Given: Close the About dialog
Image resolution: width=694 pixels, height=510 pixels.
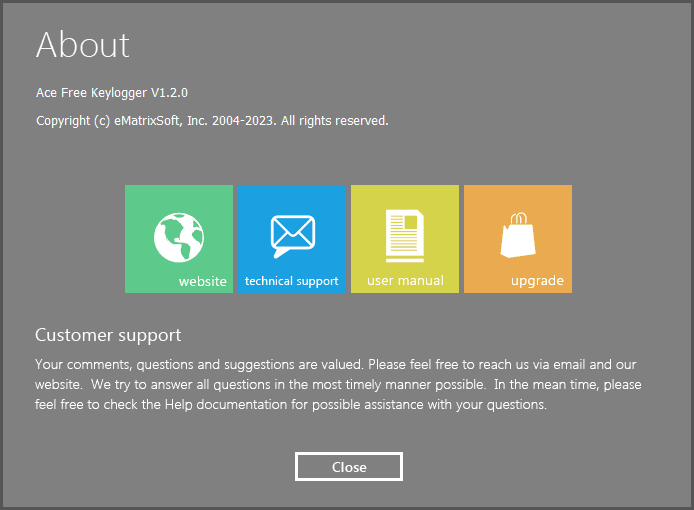Looking at the screenshot, I should [349, 467].
